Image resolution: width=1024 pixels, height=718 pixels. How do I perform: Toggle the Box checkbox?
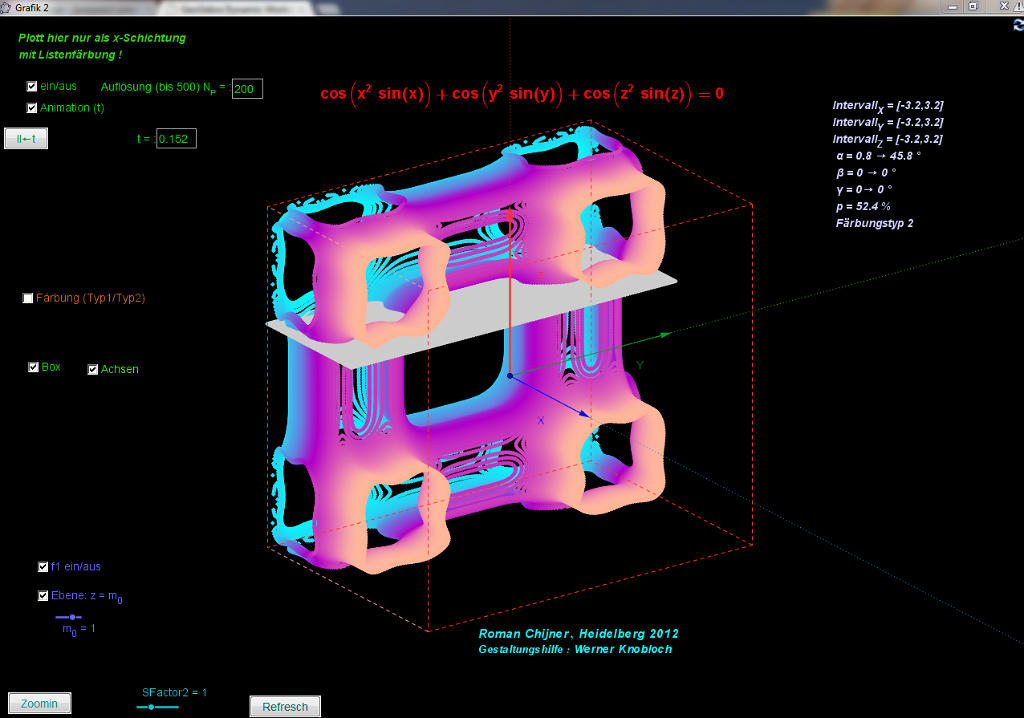pos(33,368)
